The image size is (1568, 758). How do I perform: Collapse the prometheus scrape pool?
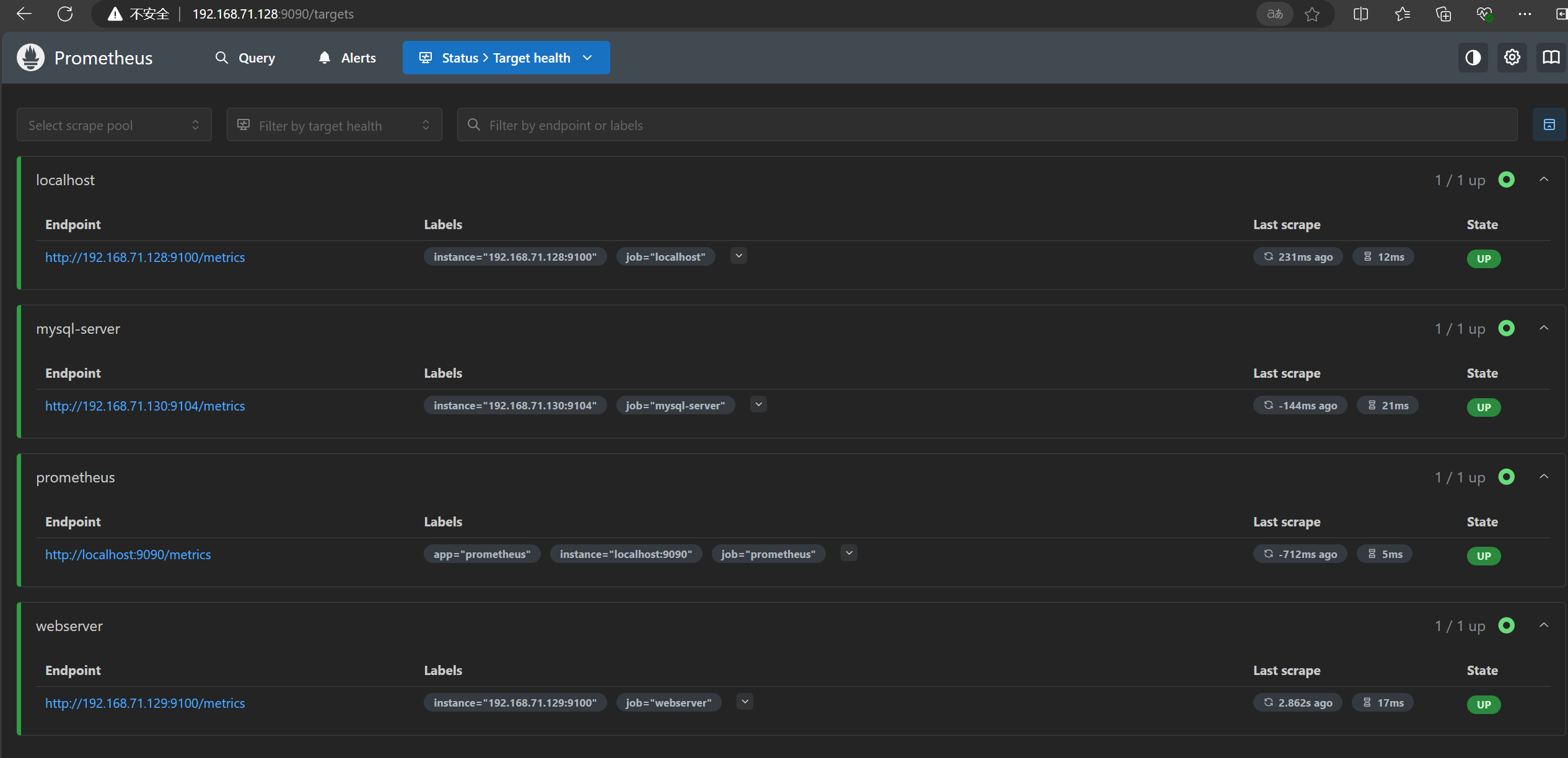1544,477
